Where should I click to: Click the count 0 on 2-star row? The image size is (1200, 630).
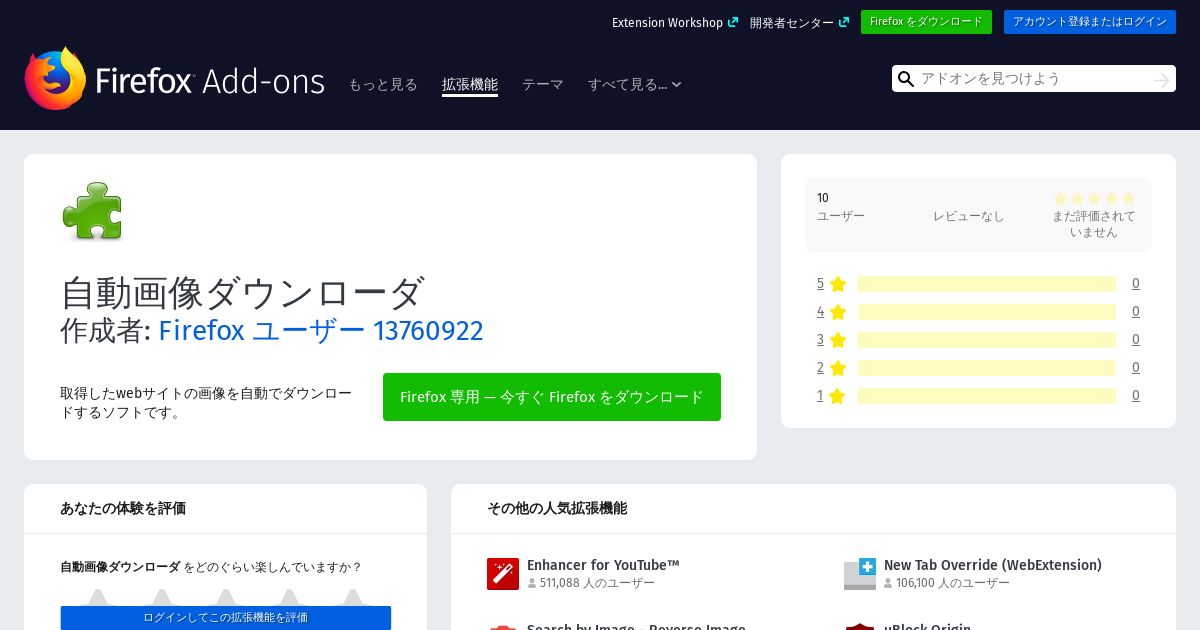(x=1136, y=368)
